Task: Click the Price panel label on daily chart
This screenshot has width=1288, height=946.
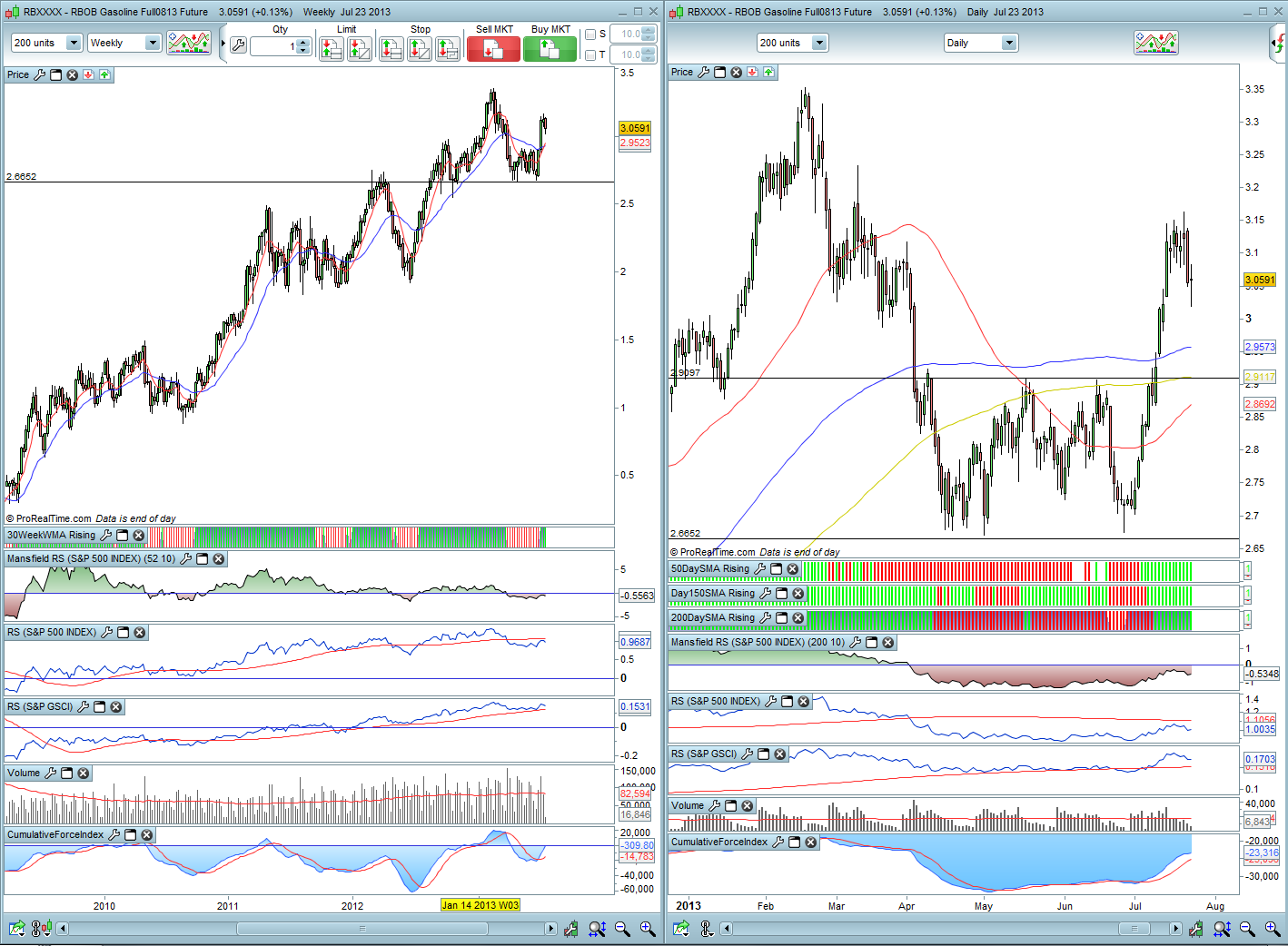Action: pos(682,72)
